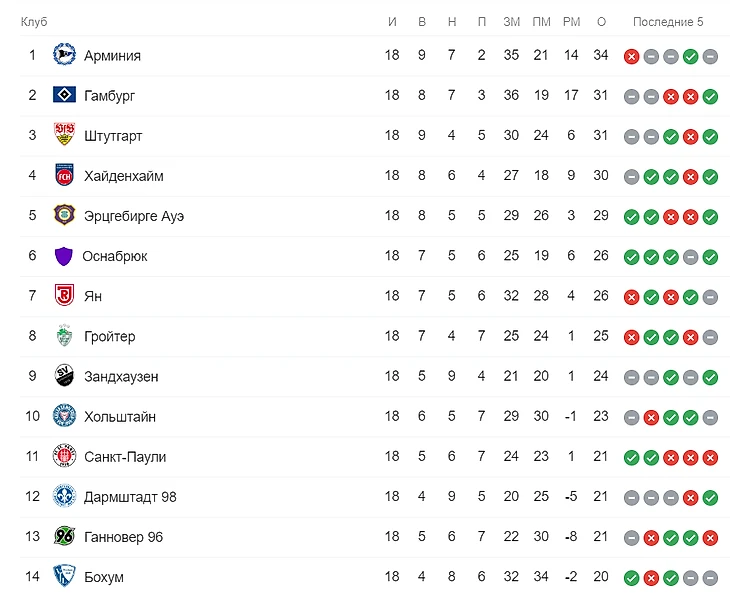Click the St. Pauli club crest
The image size is (730, 597).
(x=64, y=457)
